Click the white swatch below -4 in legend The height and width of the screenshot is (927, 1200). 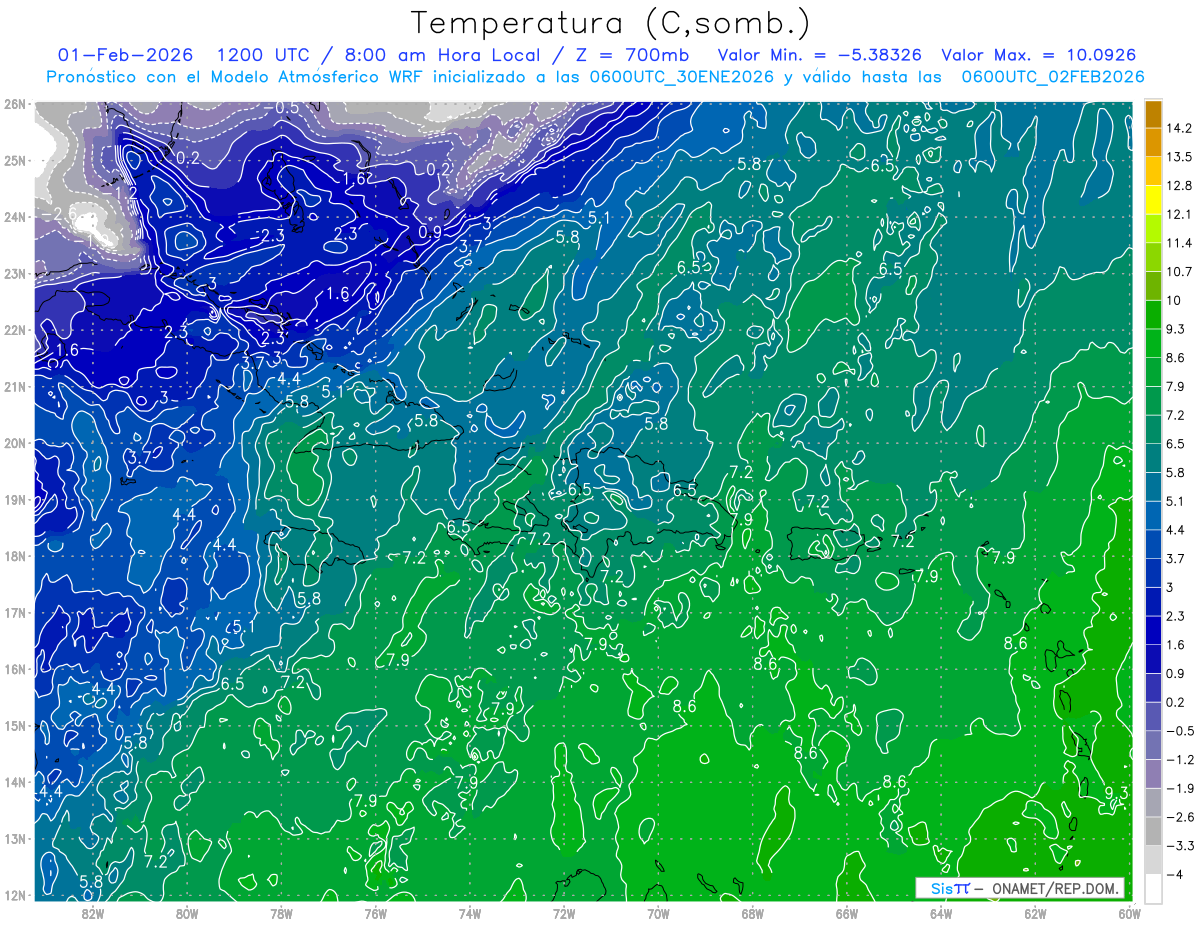pyautogui.click(x=1153, y=888)
